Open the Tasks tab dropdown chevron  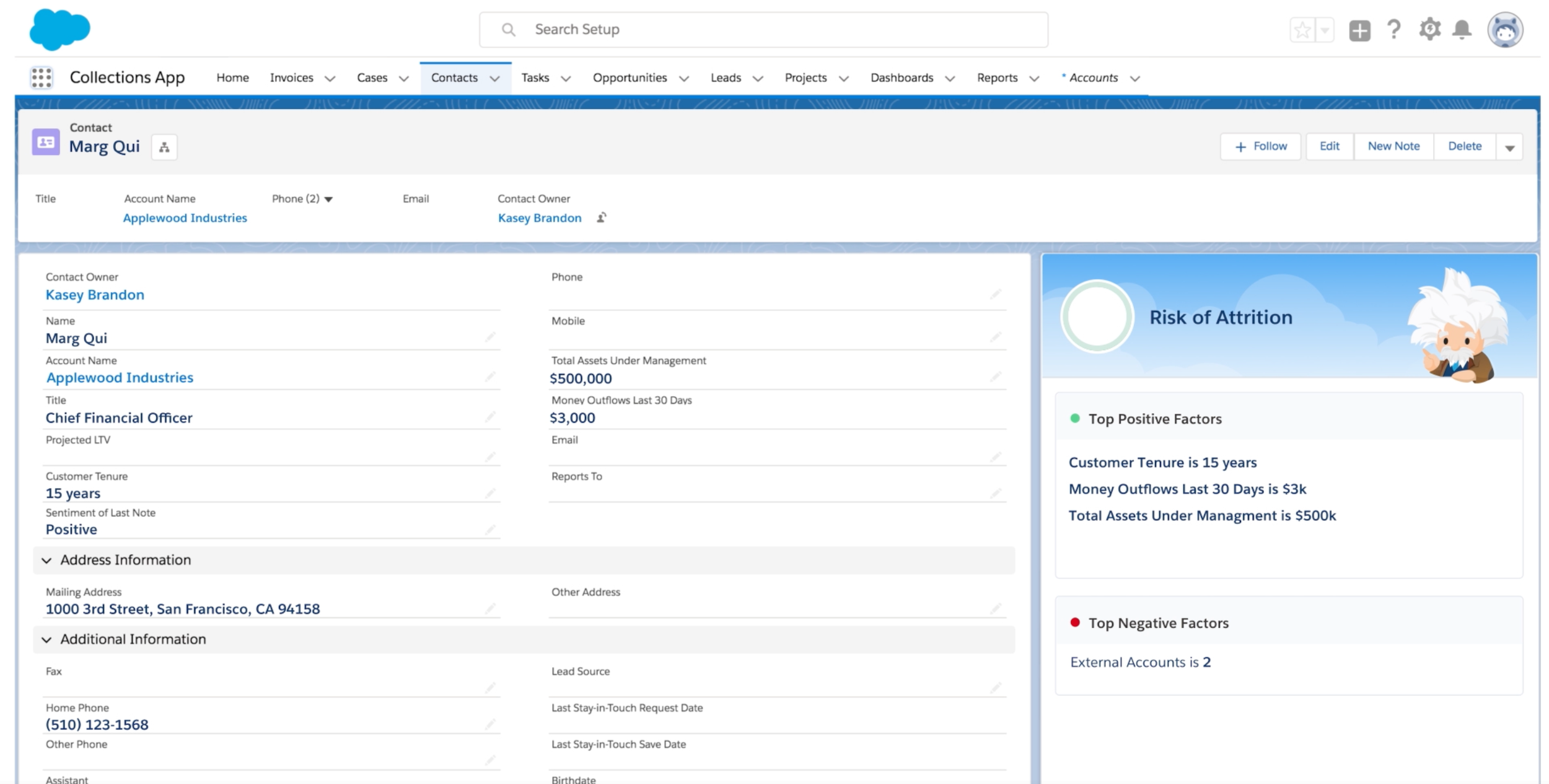click(x=566, y=79)
